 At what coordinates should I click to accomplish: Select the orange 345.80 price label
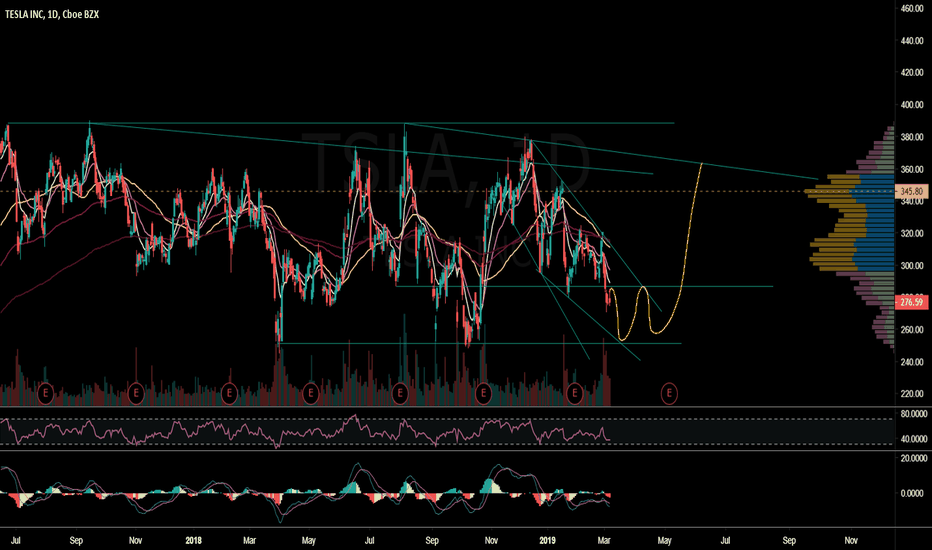[911, 191]
